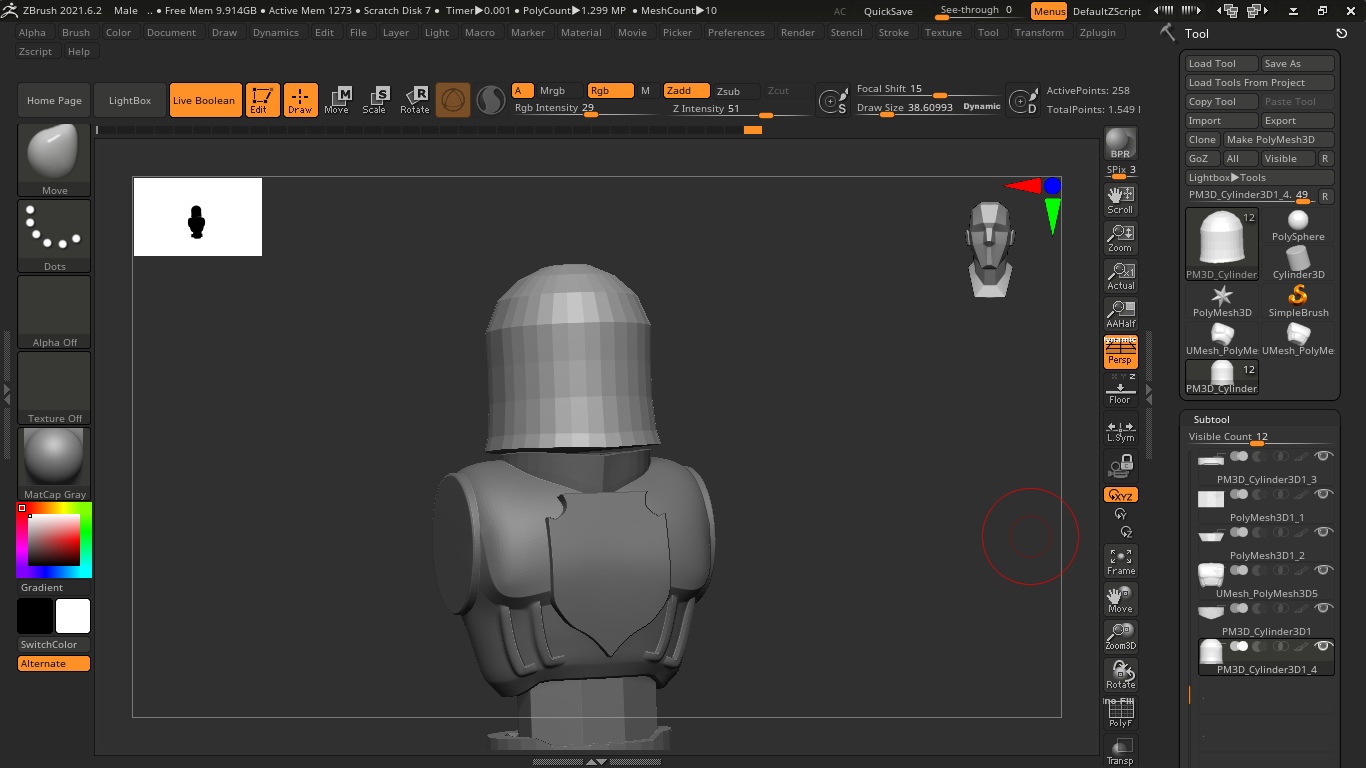Open the Zplugin menu
The width and height of the screenshot is (1366, 768).
1098,32
